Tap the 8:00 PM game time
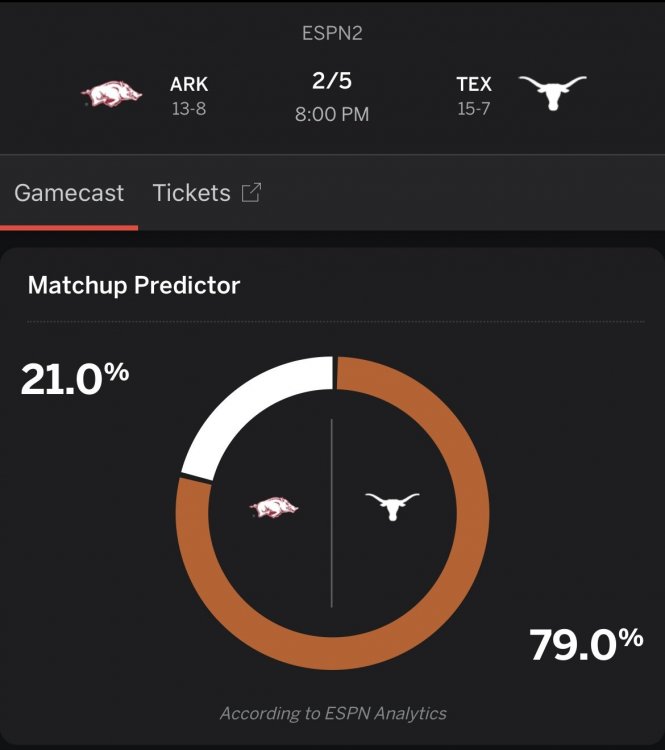Image resolution: width=665 pixels, height=750 pixels. 332,114
